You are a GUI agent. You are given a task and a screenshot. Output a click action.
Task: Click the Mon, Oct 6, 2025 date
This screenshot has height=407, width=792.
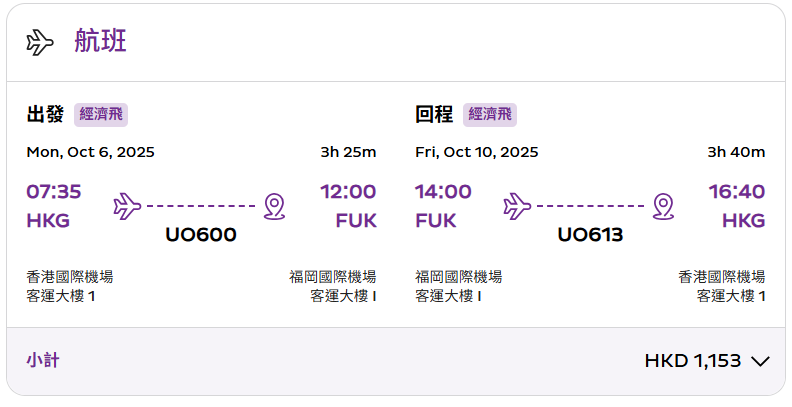point(90,152)
